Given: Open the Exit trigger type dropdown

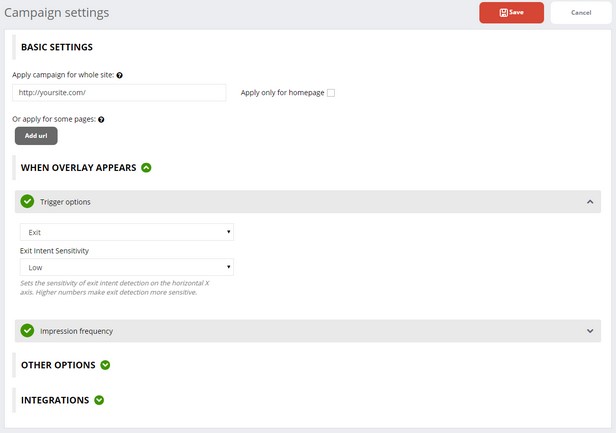Looking at the screenshot, I should pyautogui.click(x=127, y=232).
